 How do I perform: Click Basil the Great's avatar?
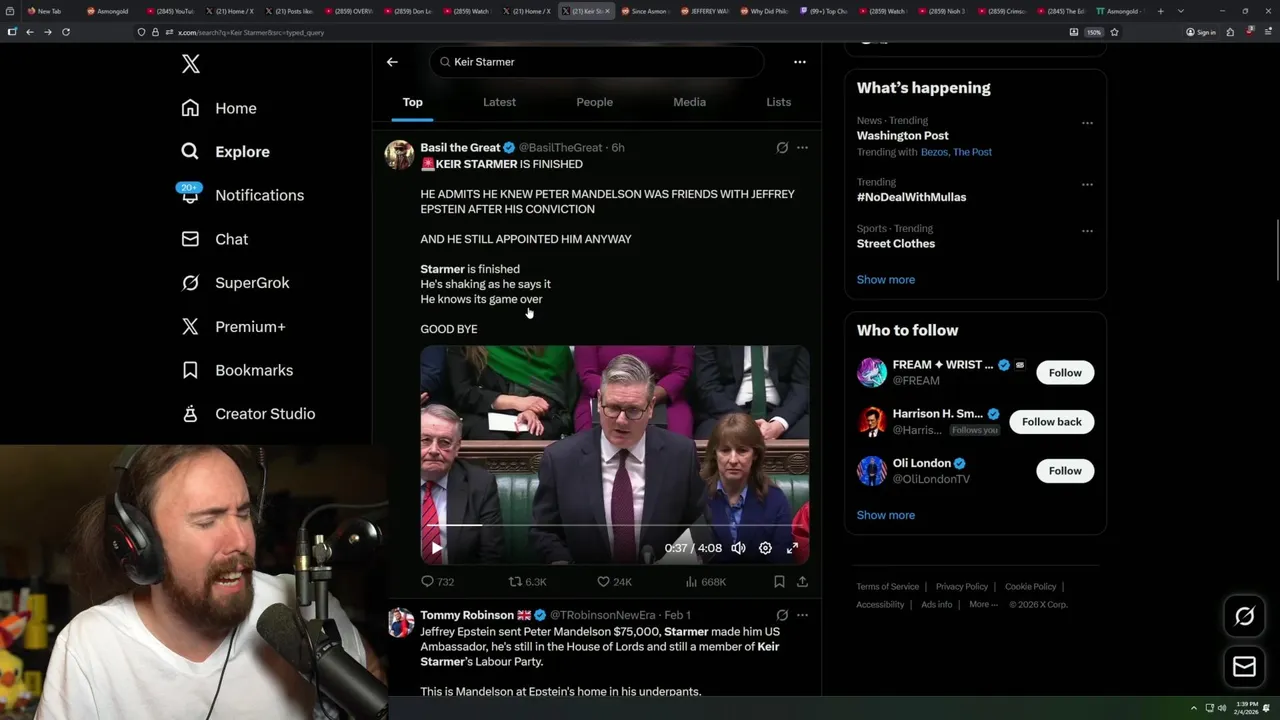(x=399, y=155)
